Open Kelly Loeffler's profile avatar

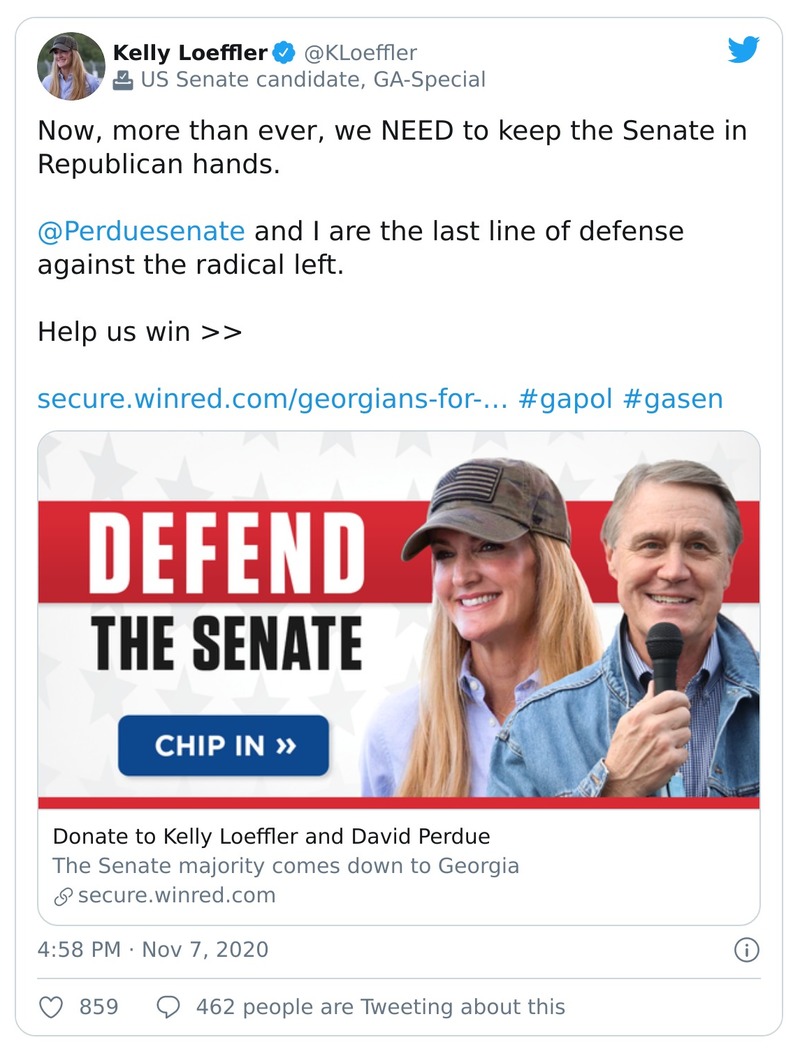click(x=71, y=66)
